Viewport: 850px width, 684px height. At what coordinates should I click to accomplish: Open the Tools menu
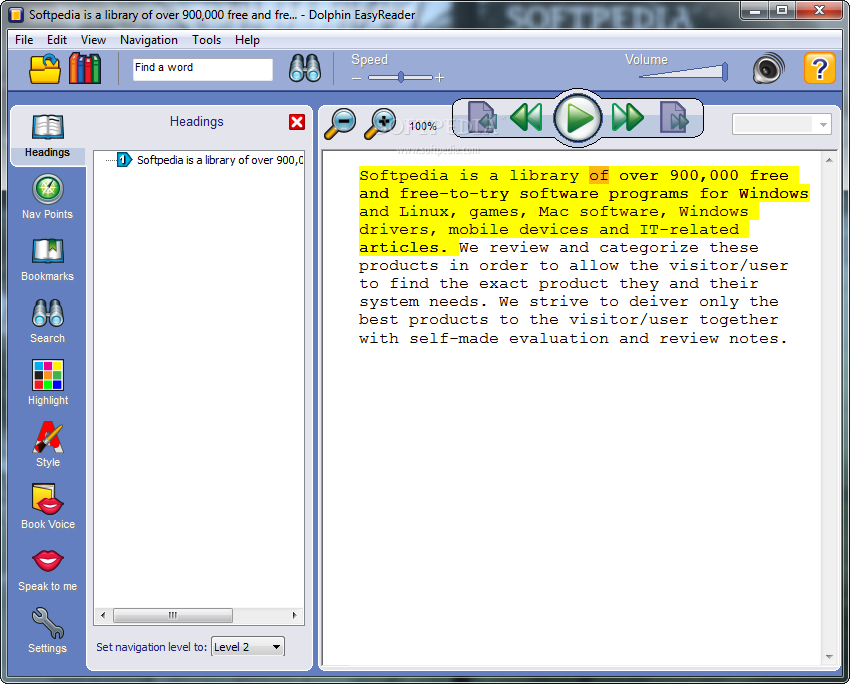[x=206, y=40]
